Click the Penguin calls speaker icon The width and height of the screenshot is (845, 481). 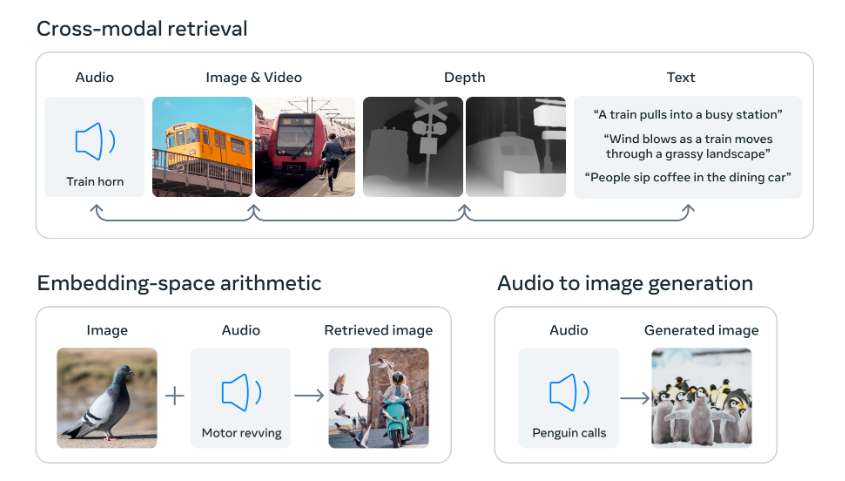tap(569, 393)
